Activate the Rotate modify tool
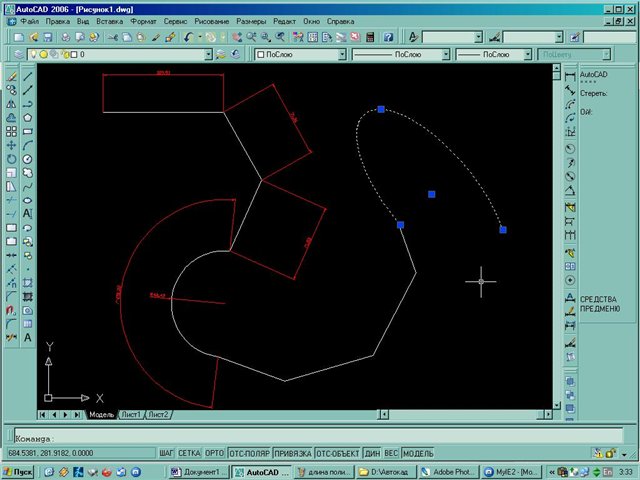Screen dimensions: 640x480 10,158
